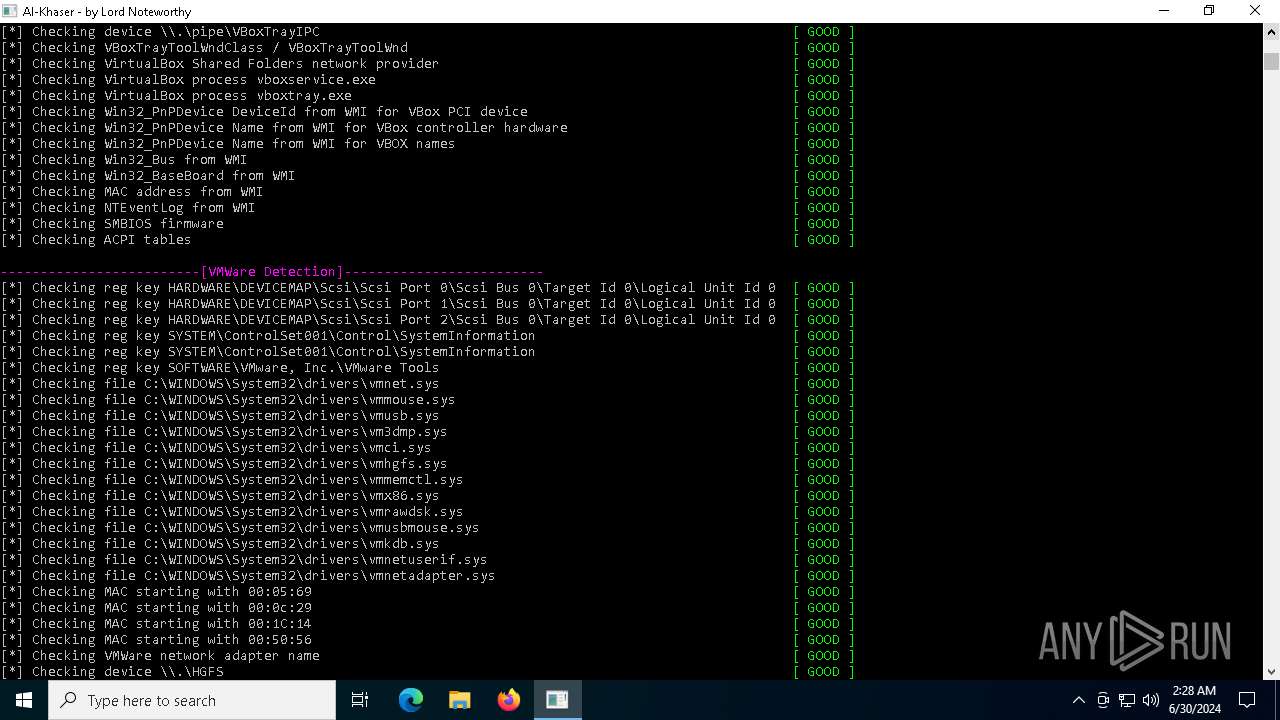Viewport: 1280px width, 720px height.
Task: Click the line checking vmmouse.sys
Action: click(228, 400)
